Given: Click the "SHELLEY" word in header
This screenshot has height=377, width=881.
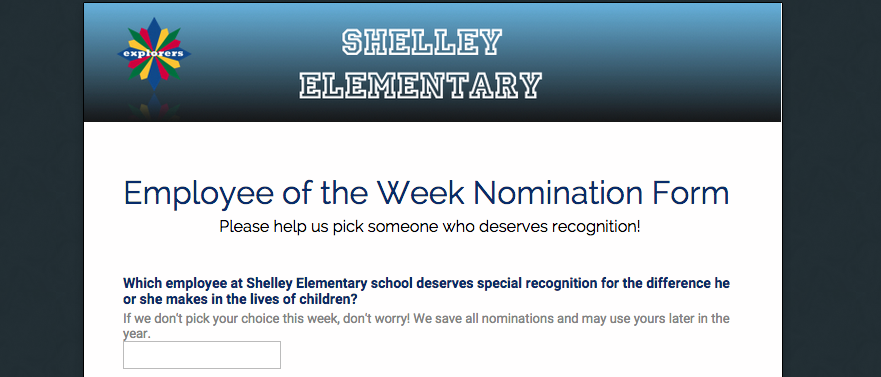Looking at the screenshot, I should (x=421, y=43).
